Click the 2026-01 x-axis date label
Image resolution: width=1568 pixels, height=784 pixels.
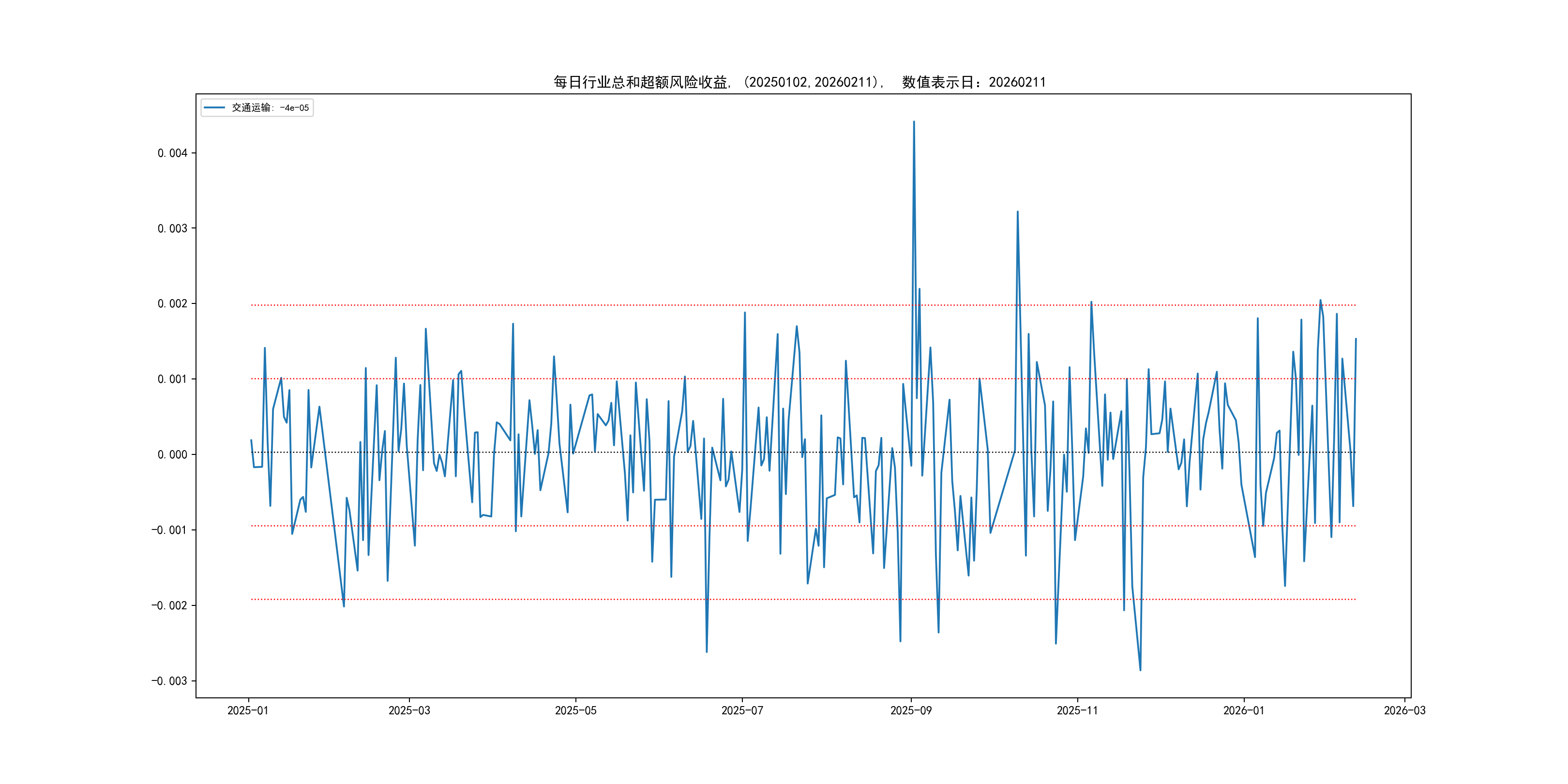click(1244, 710)
